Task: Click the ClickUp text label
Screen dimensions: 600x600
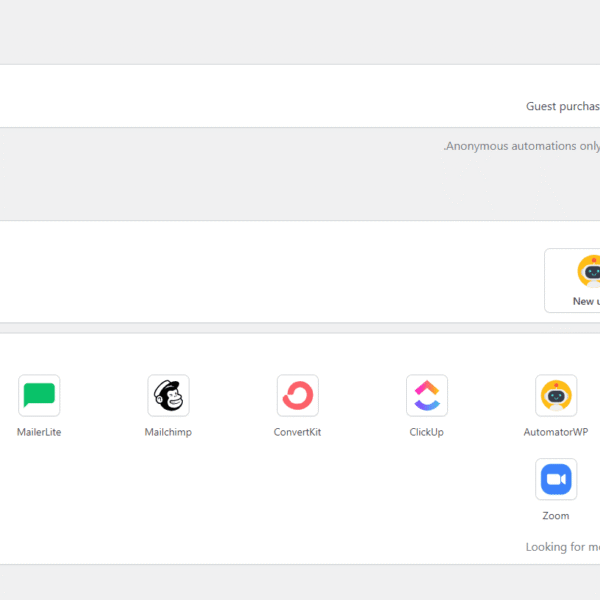Action: click(427, 432)
